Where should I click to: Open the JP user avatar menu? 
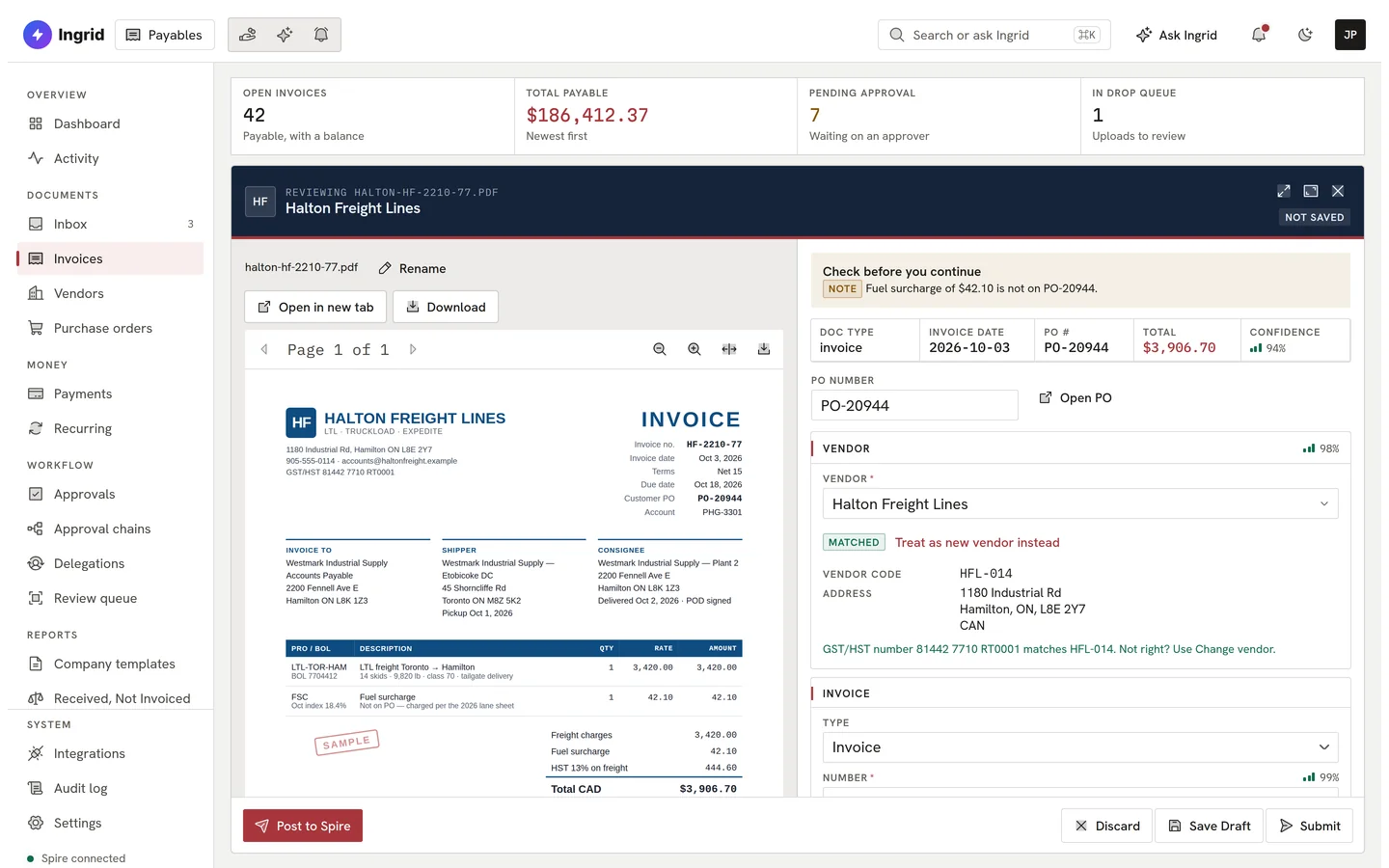coord(1350,35)
